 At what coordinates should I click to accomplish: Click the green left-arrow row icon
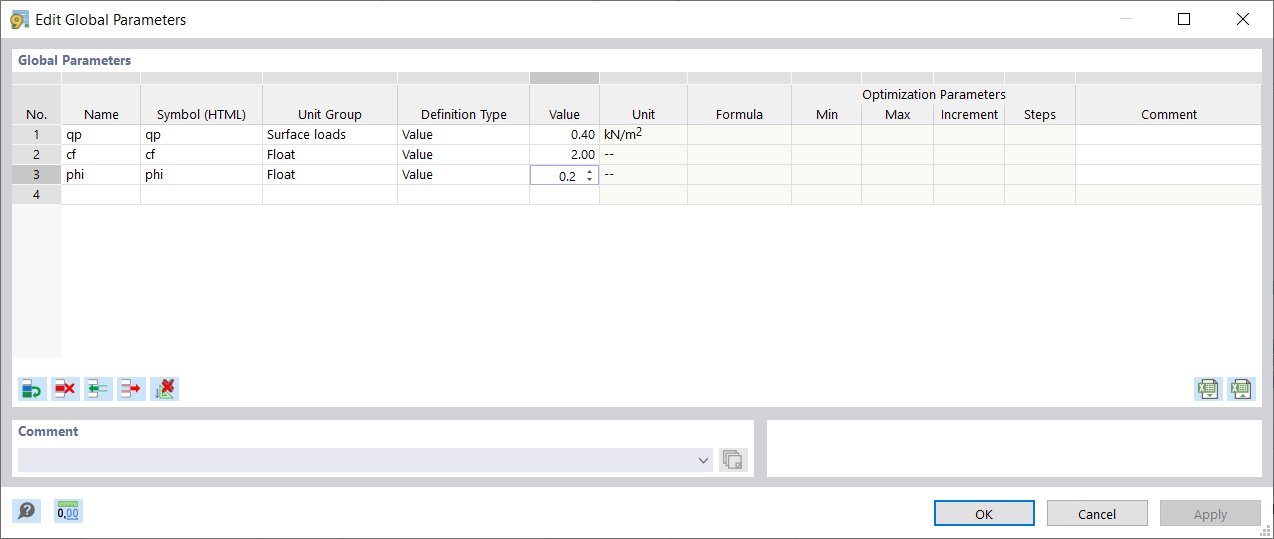coord(98,389)
